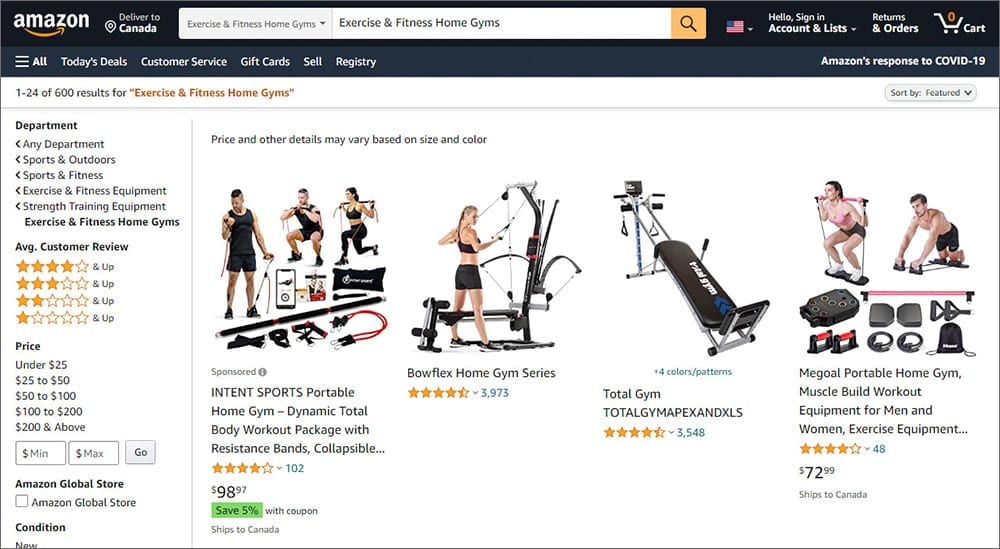Select the $50 to $100 price range
The width and height of the screenshot is (1000, 549).
45,396
